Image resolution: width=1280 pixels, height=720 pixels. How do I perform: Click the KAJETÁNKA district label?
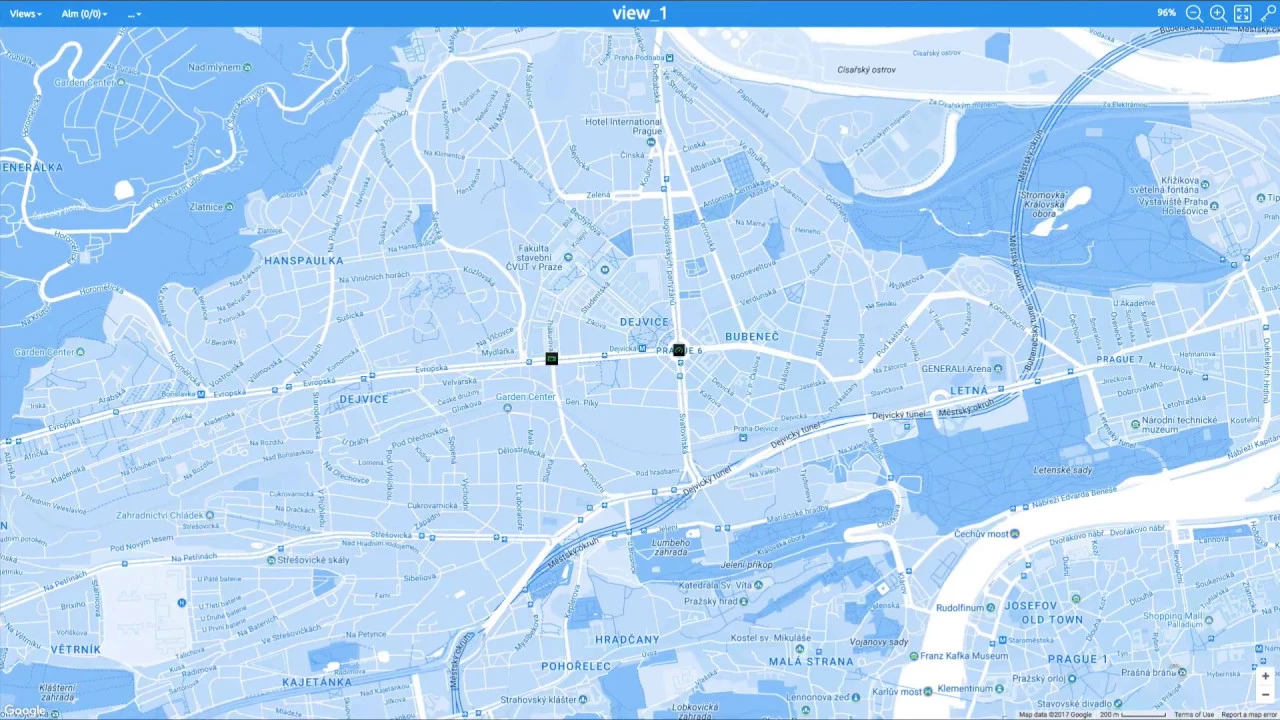317,681
